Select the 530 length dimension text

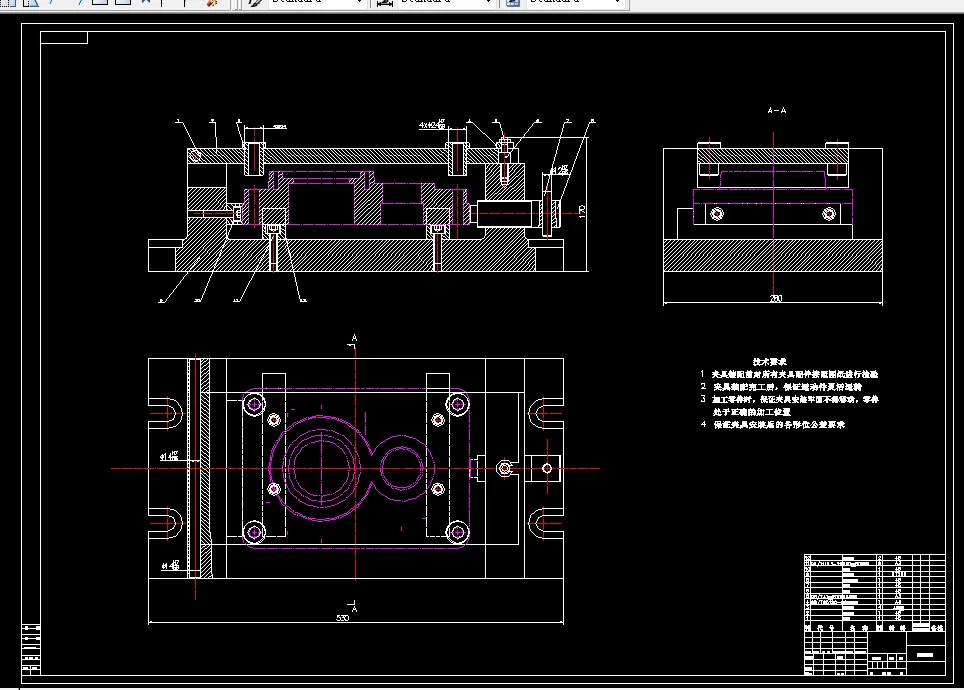click(342, 617)
